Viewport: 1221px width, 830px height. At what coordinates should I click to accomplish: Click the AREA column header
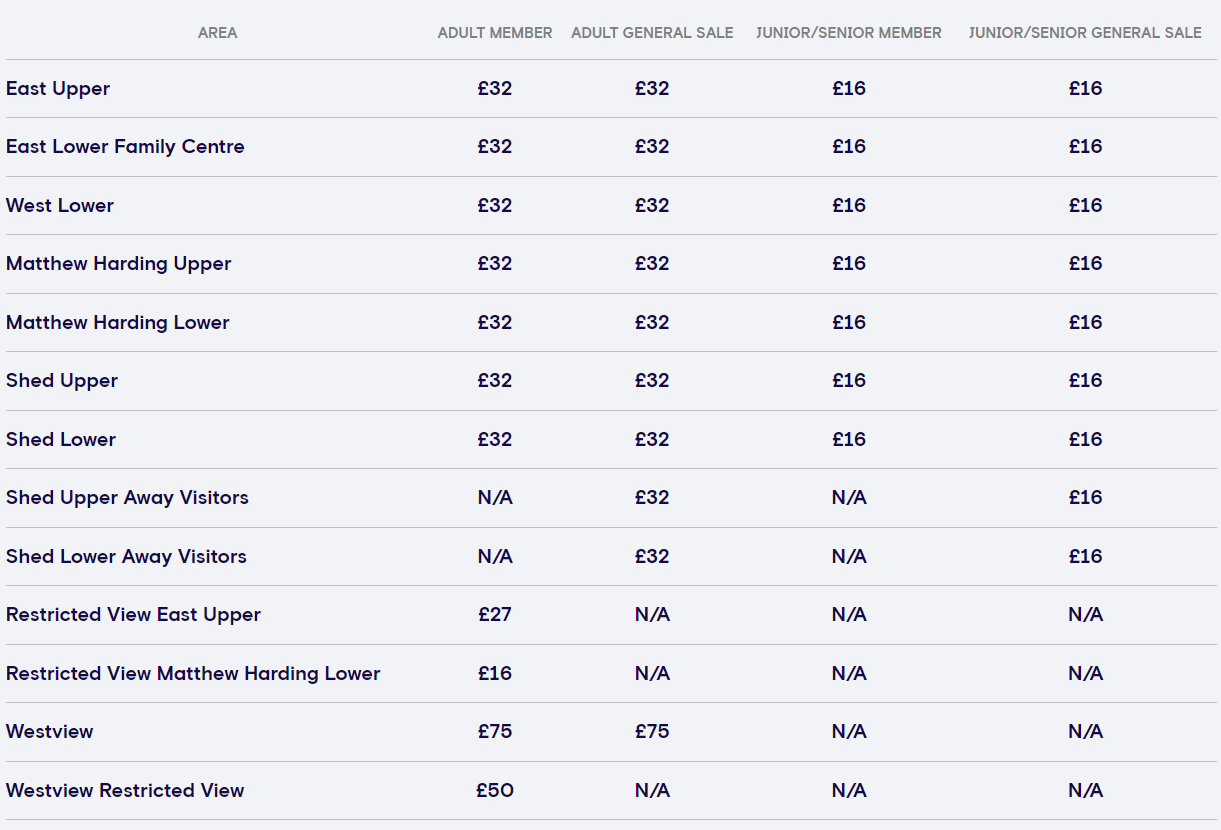coord(217,33)
